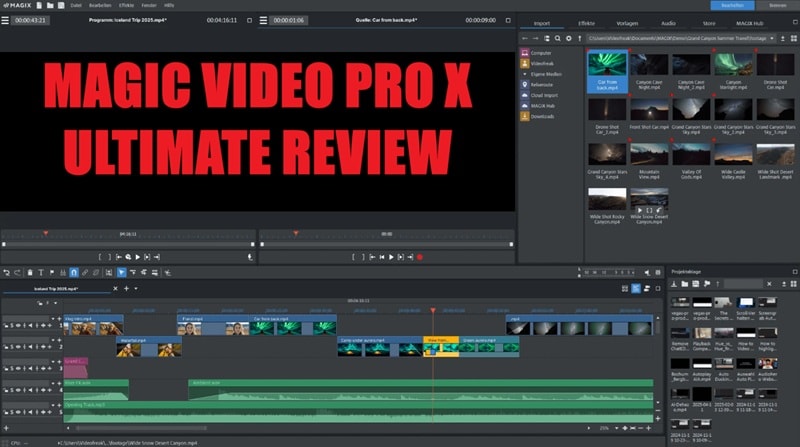Collapse the Eigene Medien section
The image size is (800, 447).
tap(524, 74)
